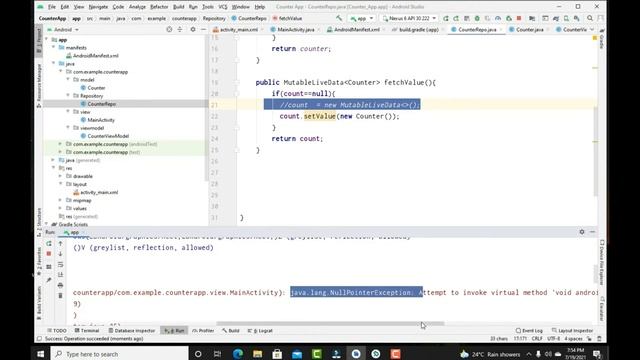Click the Run console horizontal scrollbar

tap(330, 324)
